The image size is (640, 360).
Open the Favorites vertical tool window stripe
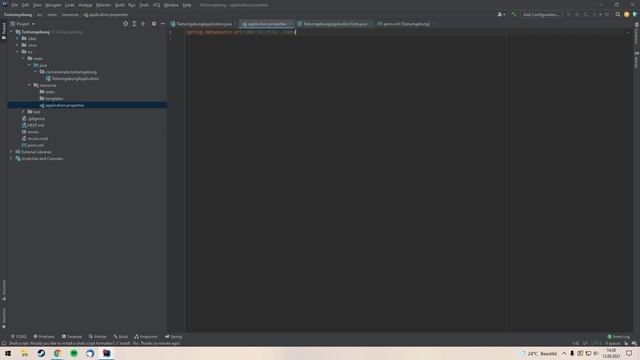[x=4, y=318]
